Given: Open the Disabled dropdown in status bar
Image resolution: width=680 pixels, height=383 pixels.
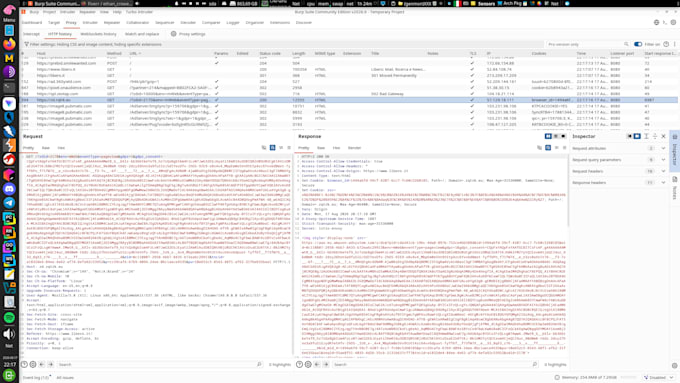Looking at the screenshot, I should coord(659,377).
